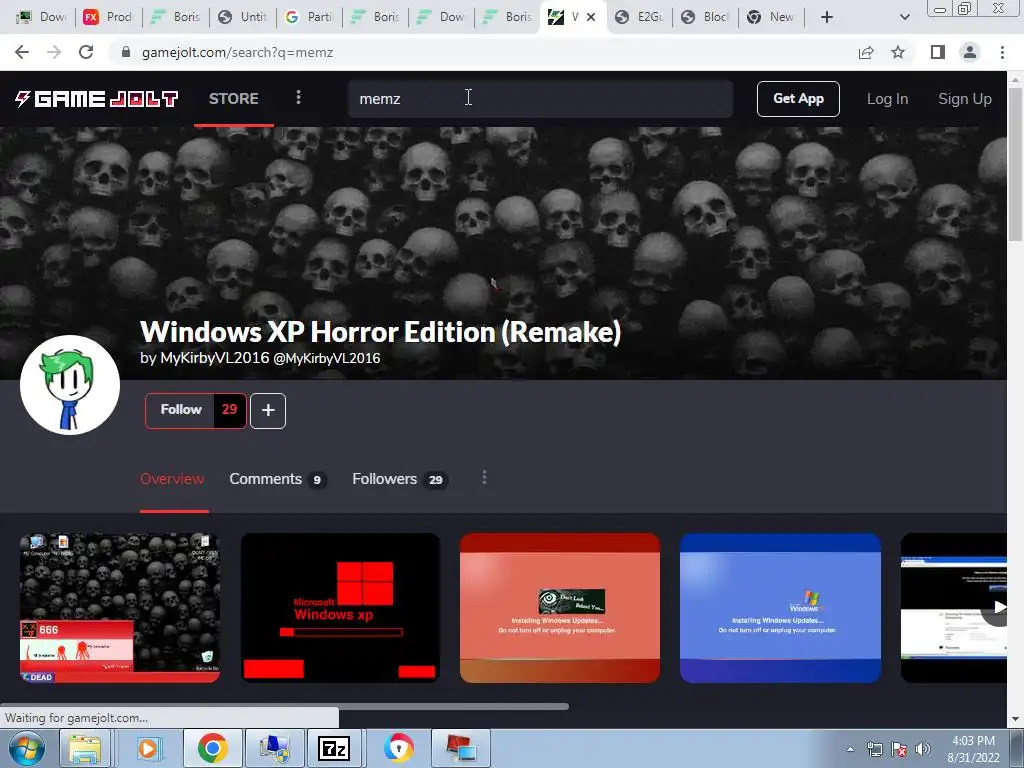Open the more options dots beside Followers
1024x768 pixels.
pos(484,477)
